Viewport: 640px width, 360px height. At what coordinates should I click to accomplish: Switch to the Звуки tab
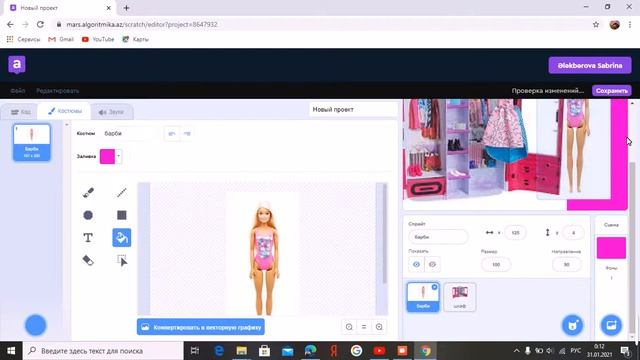pyautogui.click(x=111, y=112)
